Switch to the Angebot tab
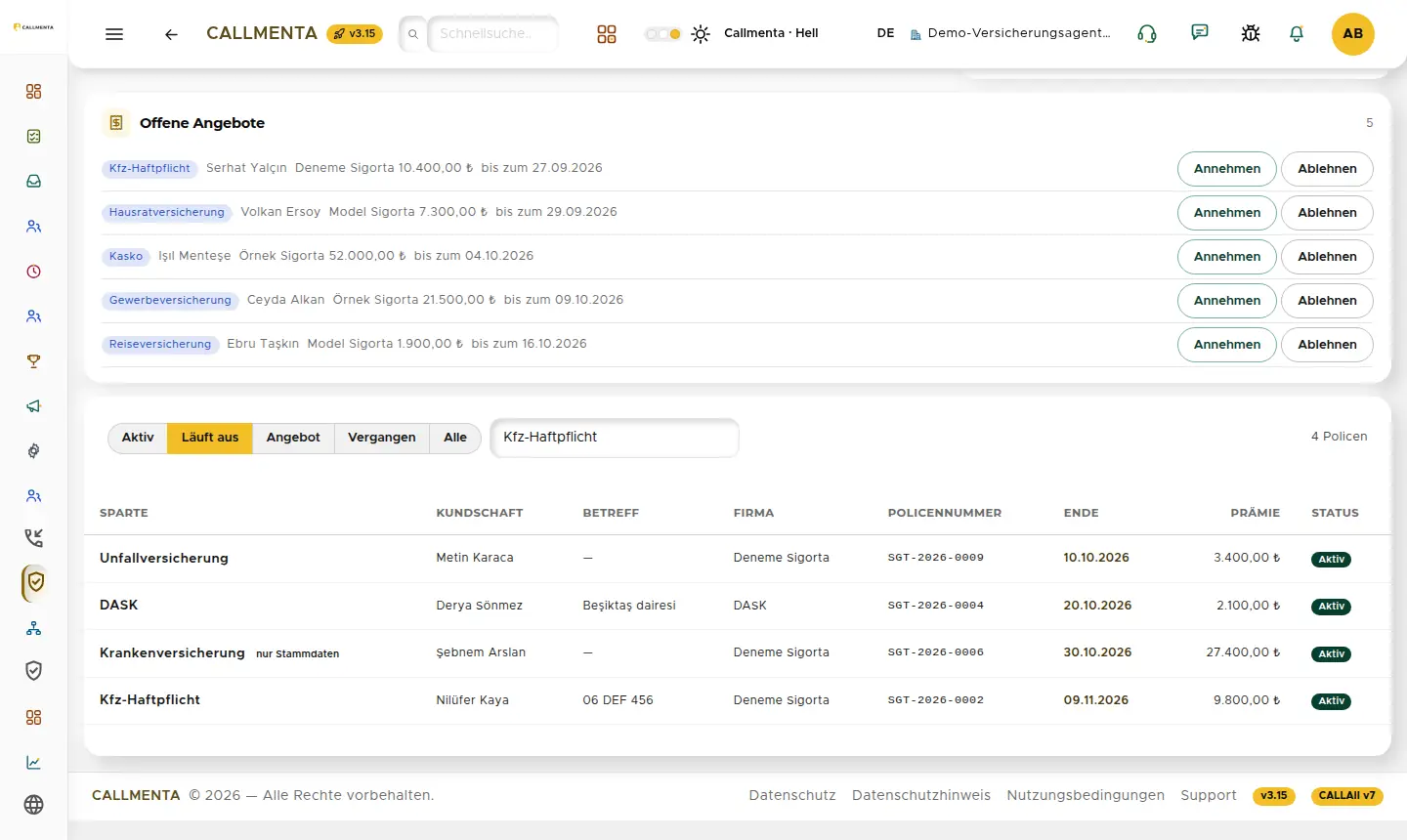Screen dimensions: 1407x840 [x=293, y=438]
